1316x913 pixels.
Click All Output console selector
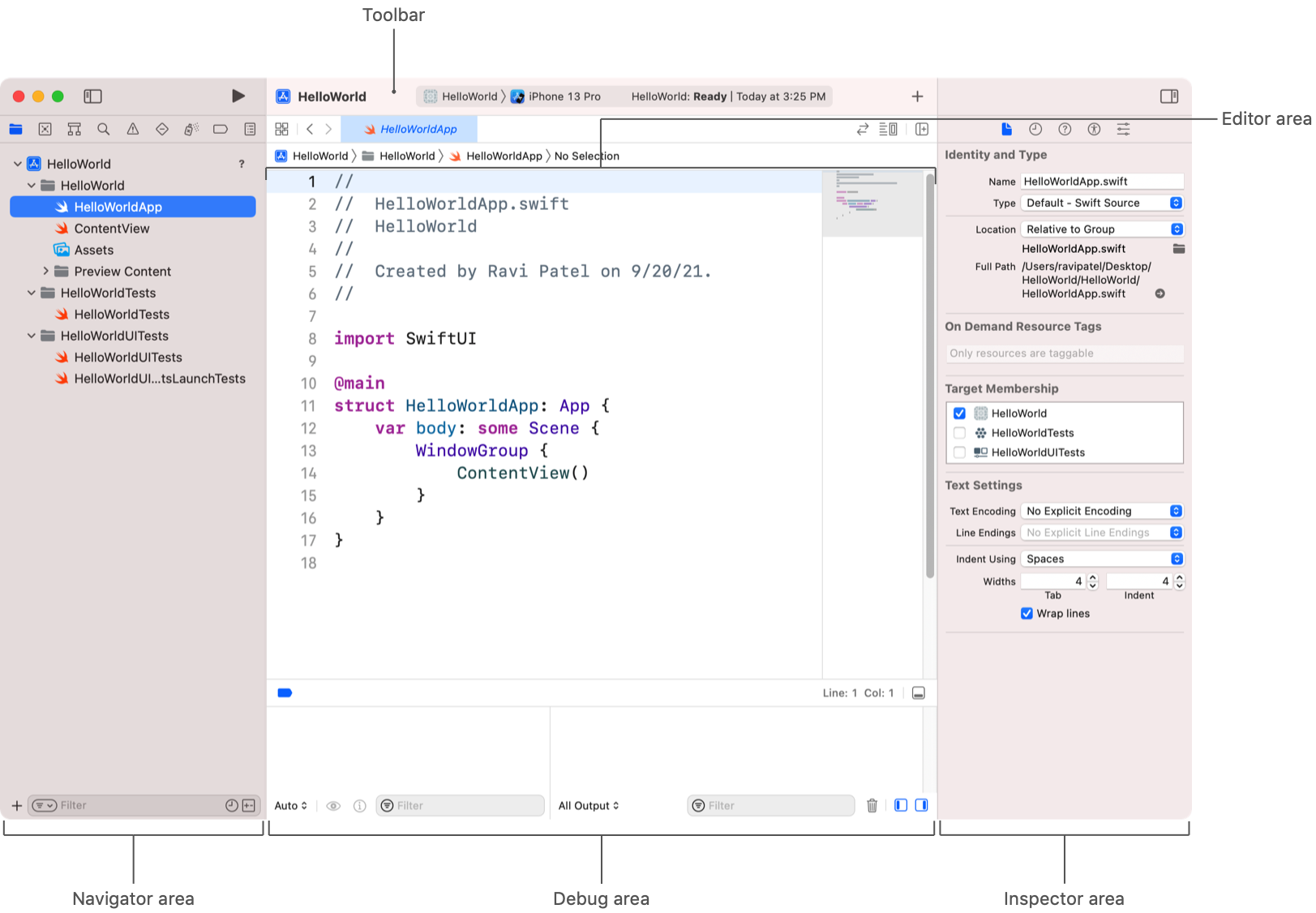click(x=588, y=805)
